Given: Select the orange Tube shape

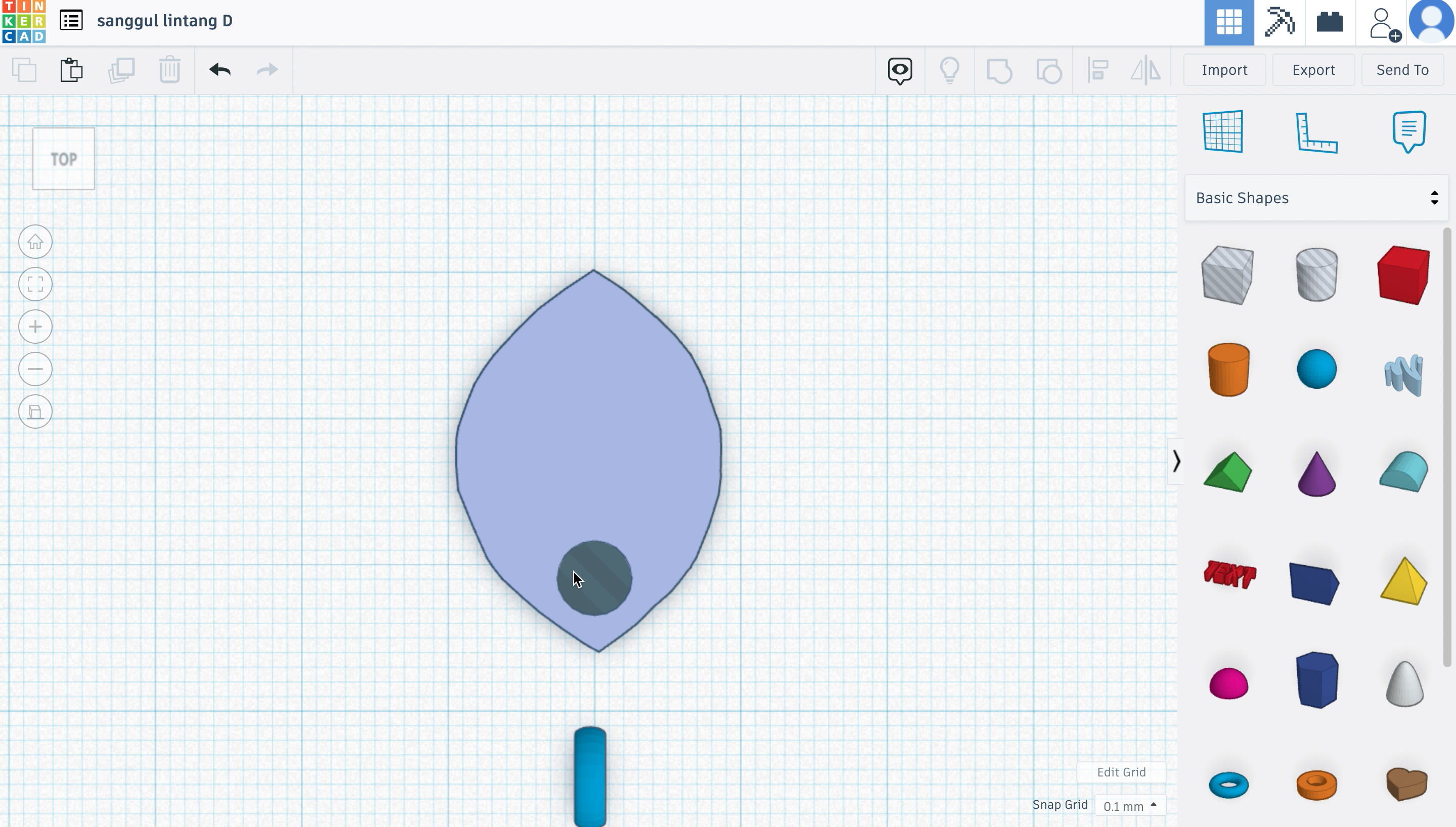Looking at the screenshot, I should pyautogui.click(x=1316, y=785).
